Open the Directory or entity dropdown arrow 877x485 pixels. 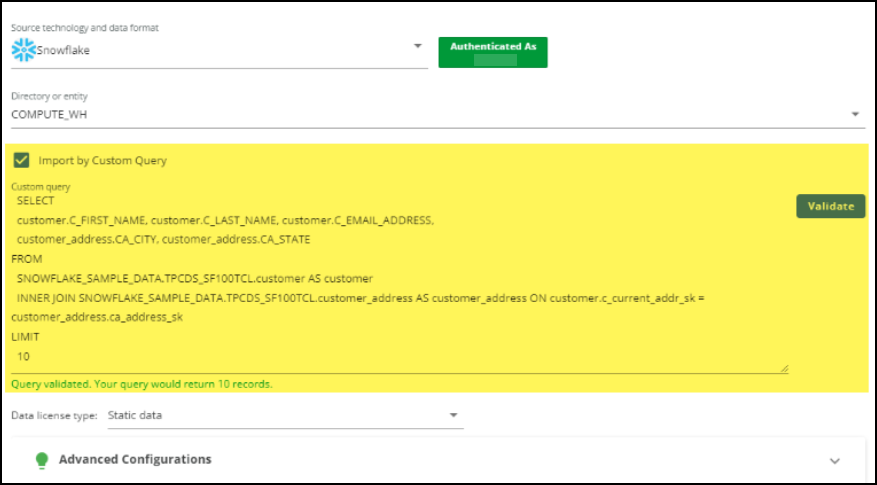click(x=855, y=114)
